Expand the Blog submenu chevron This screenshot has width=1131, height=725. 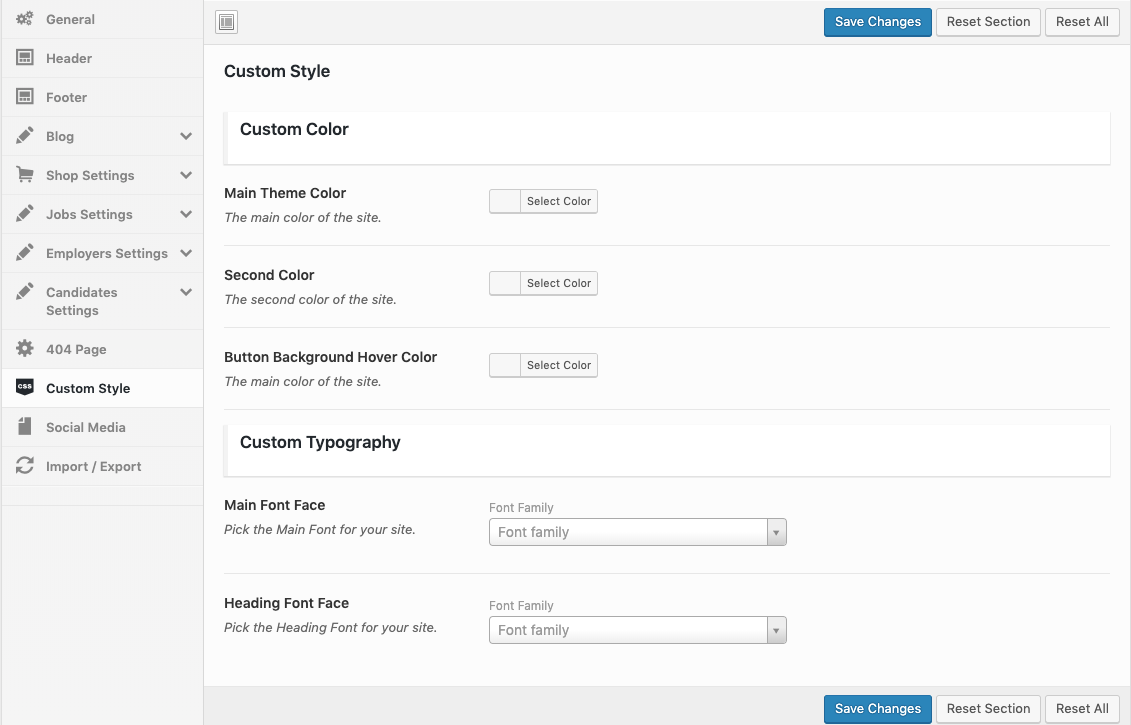(186, 136)
